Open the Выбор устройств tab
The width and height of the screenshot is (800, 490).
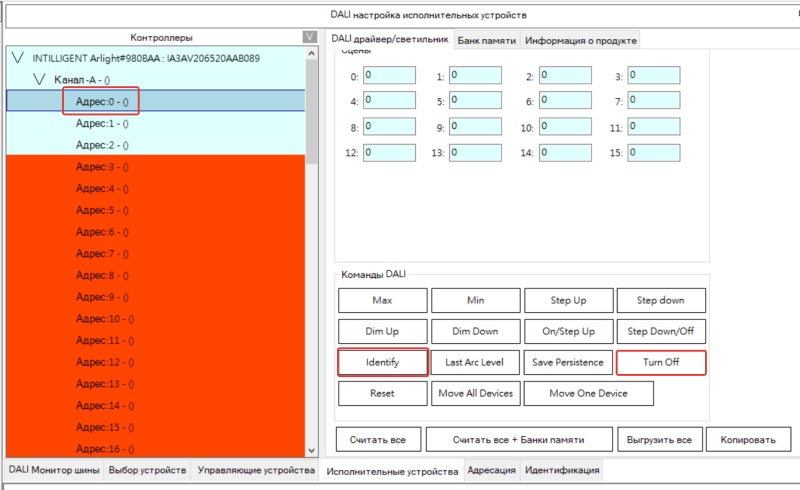point(147,470)
